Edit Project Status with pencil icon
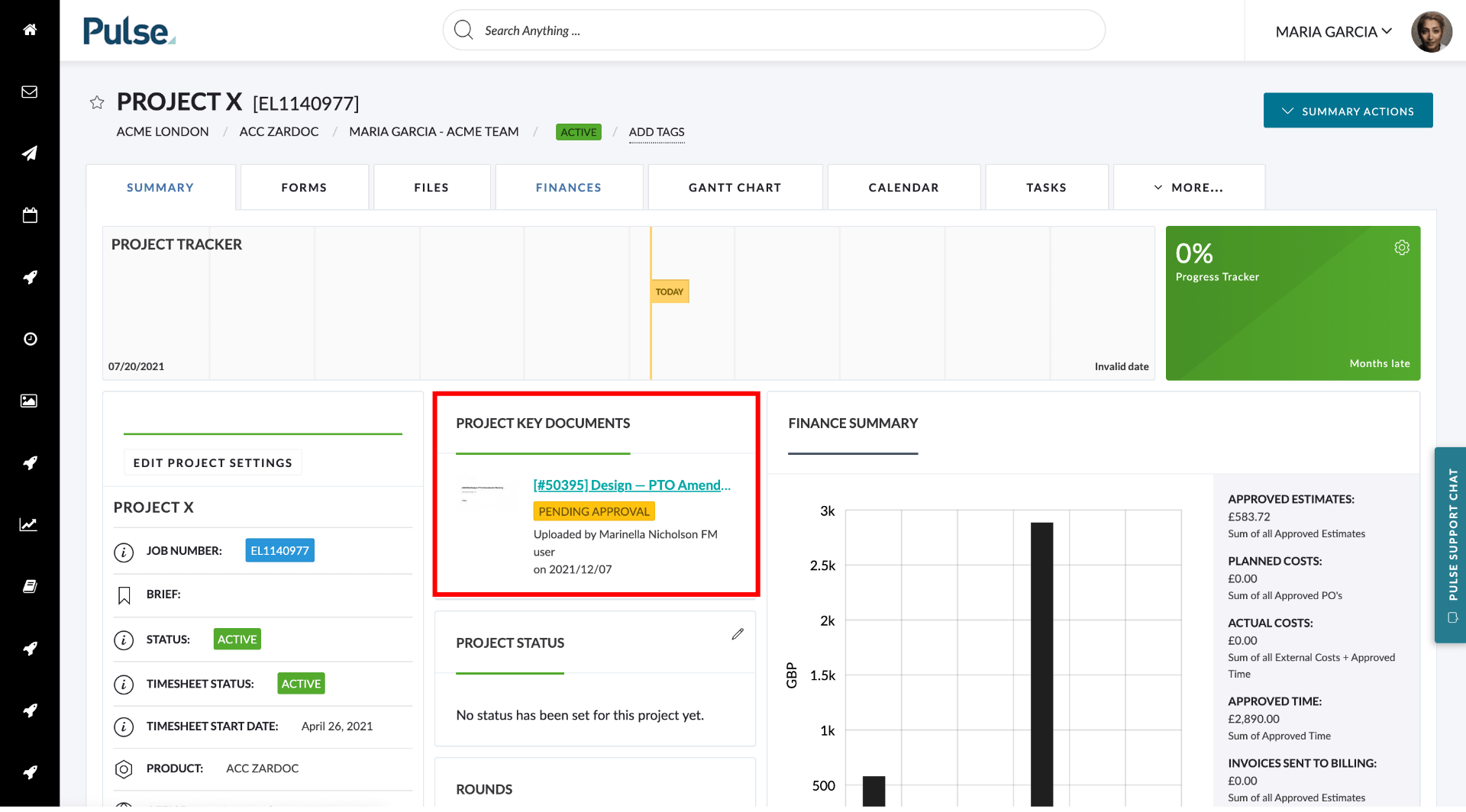1466x812 pixels. [738, 634]
